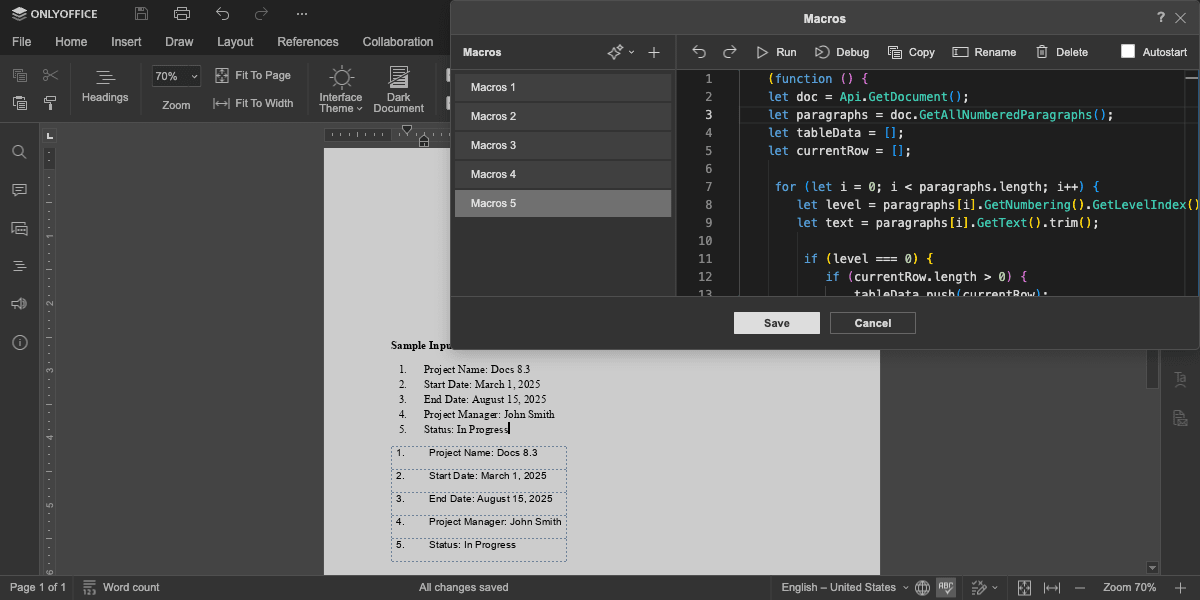This screenshot has height=600, width=1200.
Task: Switch to the Collaboration tab
Action: pyautogui.click(x=398, y=42)
